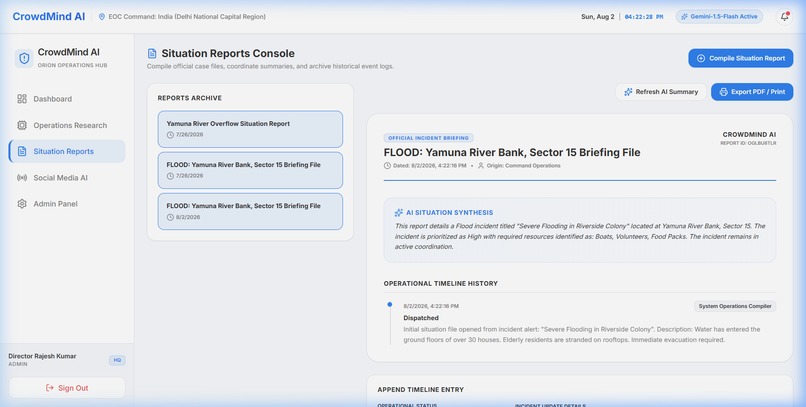Click Report ID OGLBU8TLR text
This screenshot has width=806, height=407.
click(x=748, y=143)
